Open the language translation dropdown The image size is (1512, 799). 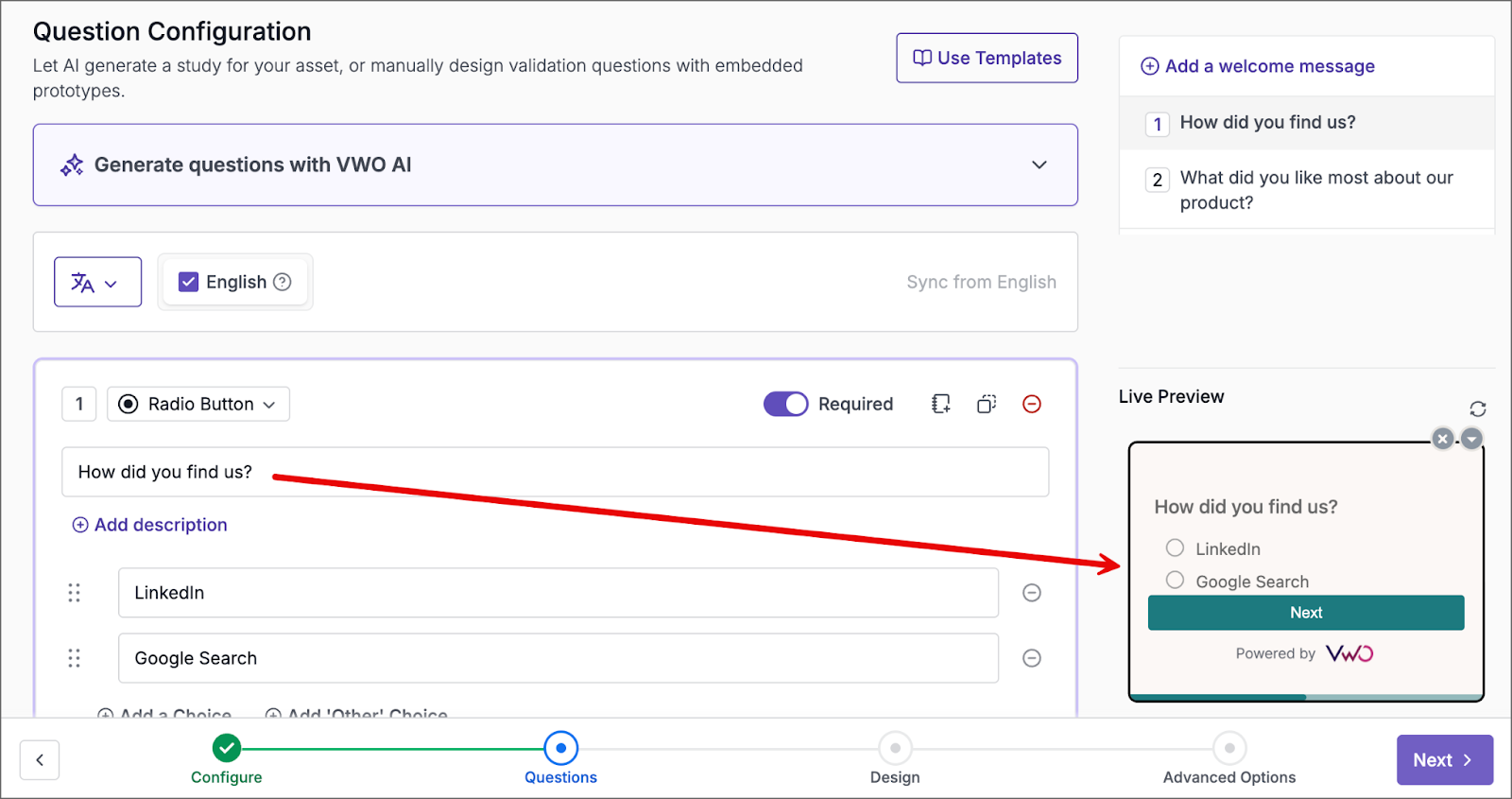coord(97,282)
